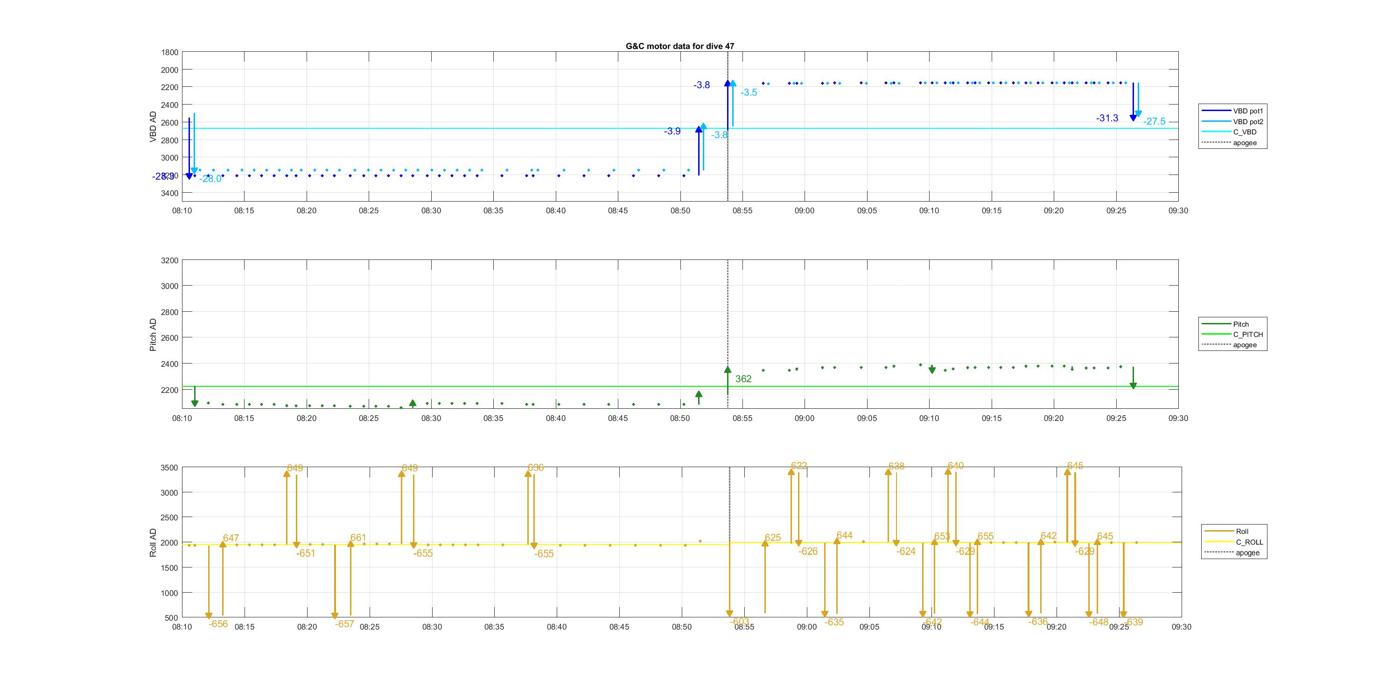This screenshot has height=693, width=1400.
Task: Click the "625" roll annotation
Action: [x=773, y=538]
